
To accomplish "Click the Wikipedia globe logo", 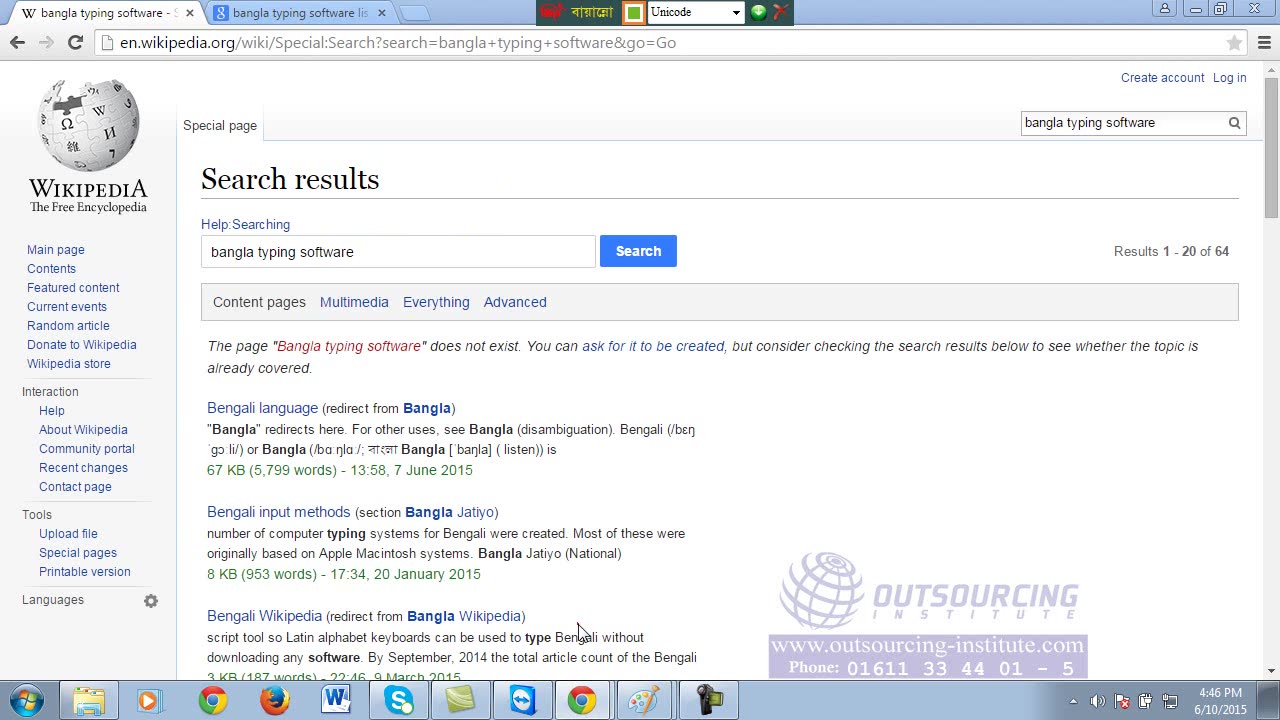I will (x=88, y=126).
